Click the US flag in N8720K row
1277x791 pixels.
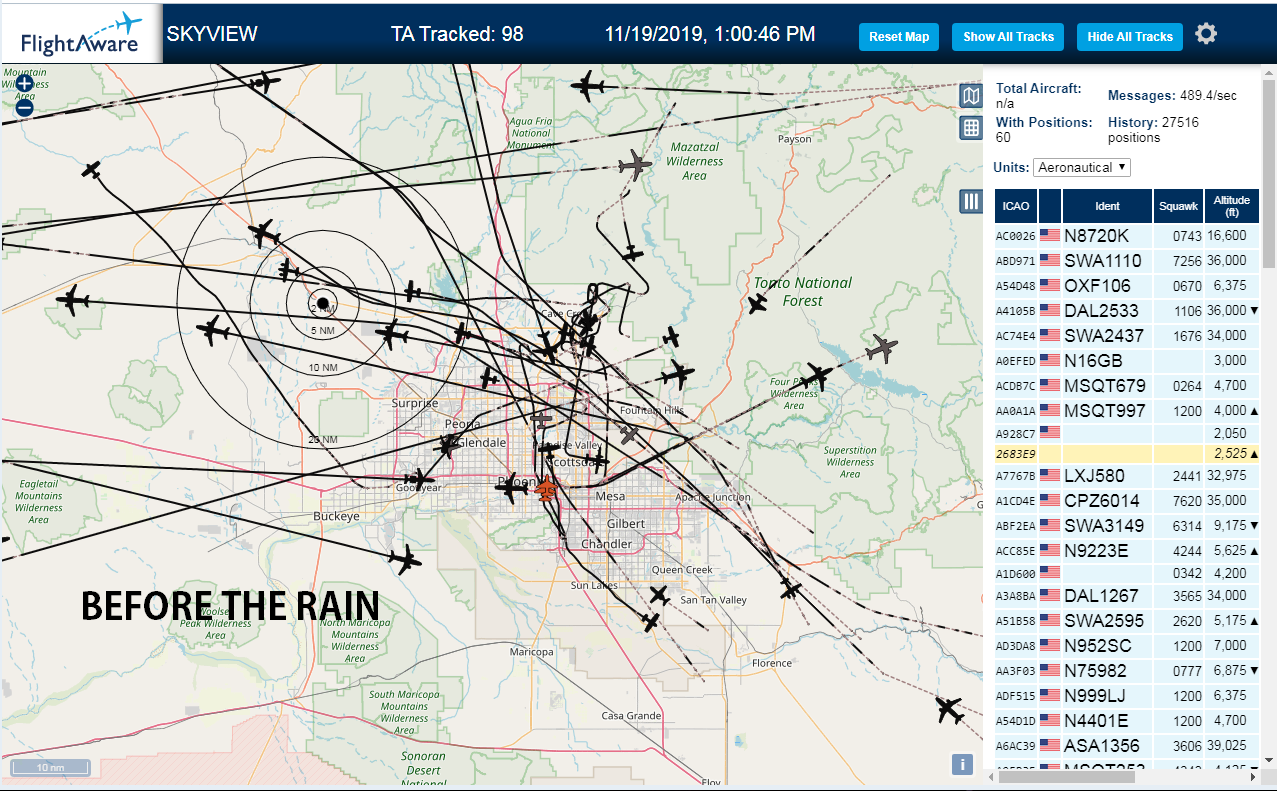point(1049,236)
